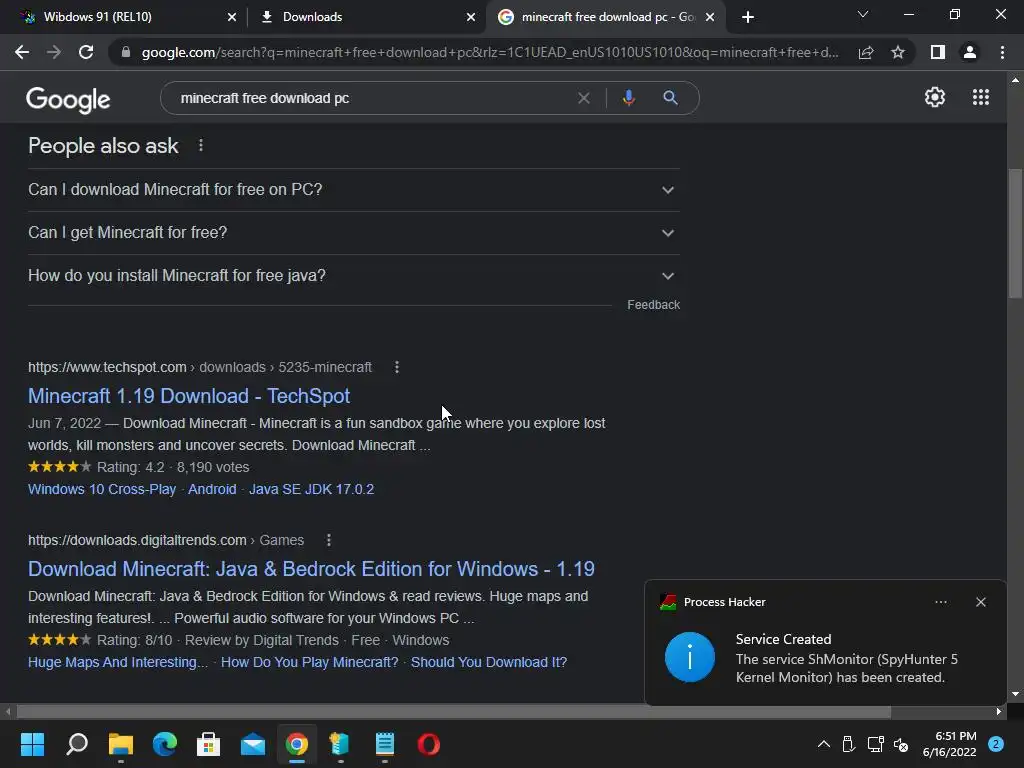Go back to the previous page
Screen dimensions: 1024x768
coord(22,52)
